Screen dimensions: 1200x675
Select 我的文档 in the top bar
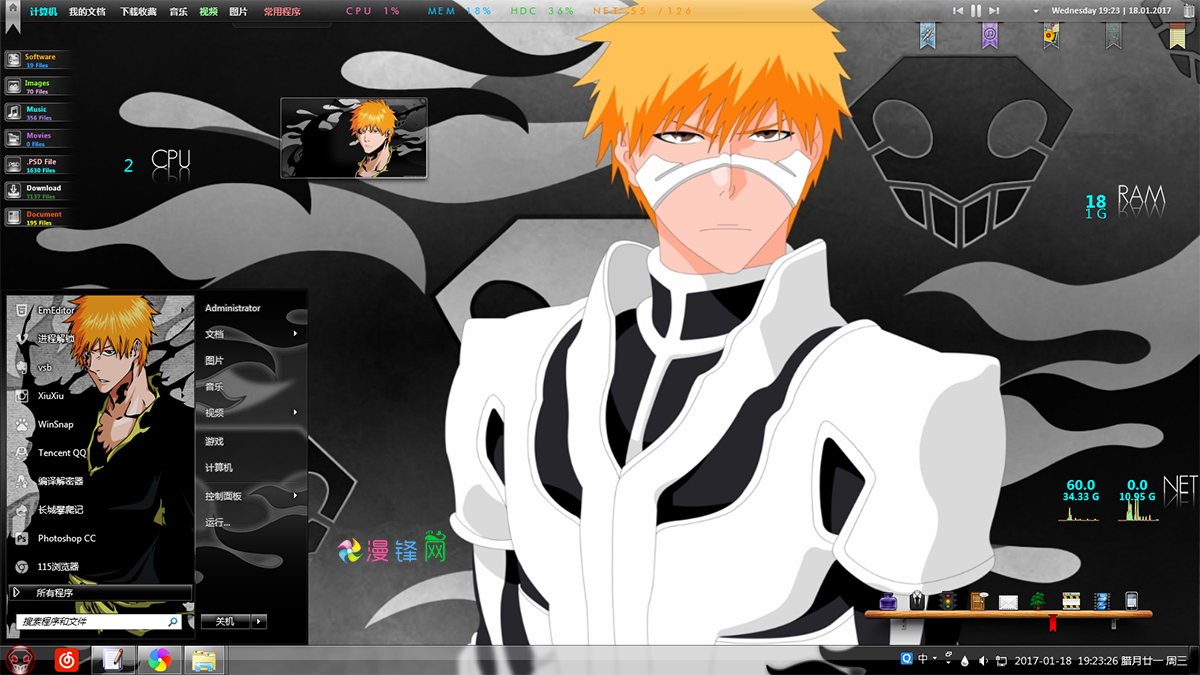[87, 11]
